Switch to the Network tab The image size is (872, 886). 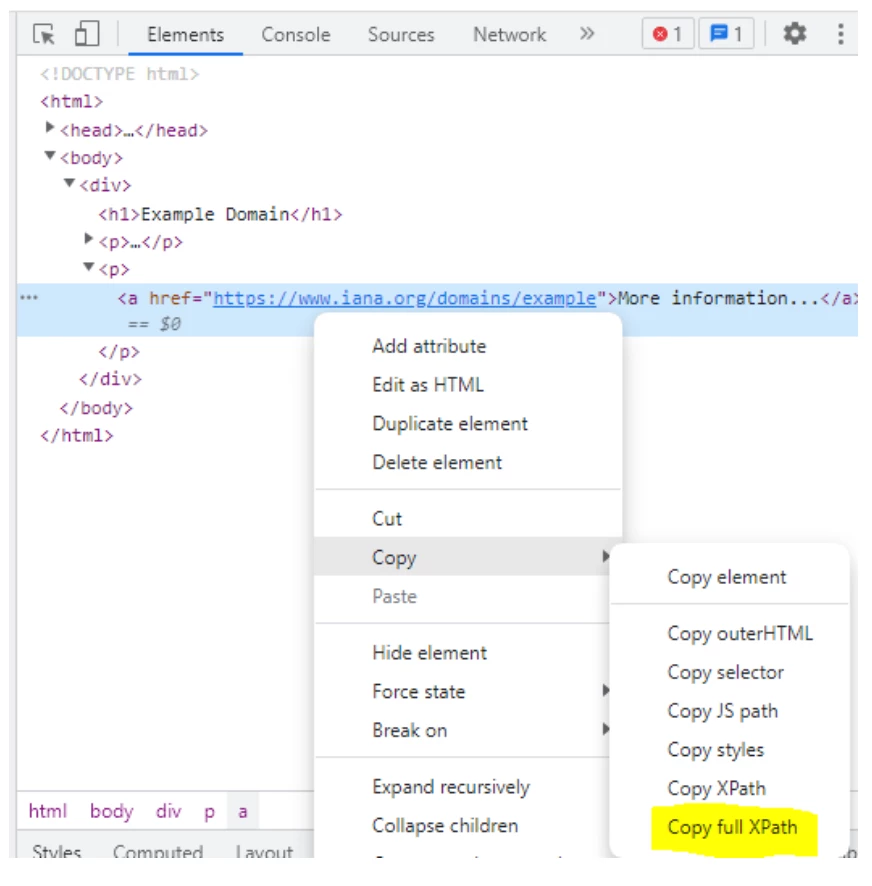pyautogui.click(x=509, y=35)
